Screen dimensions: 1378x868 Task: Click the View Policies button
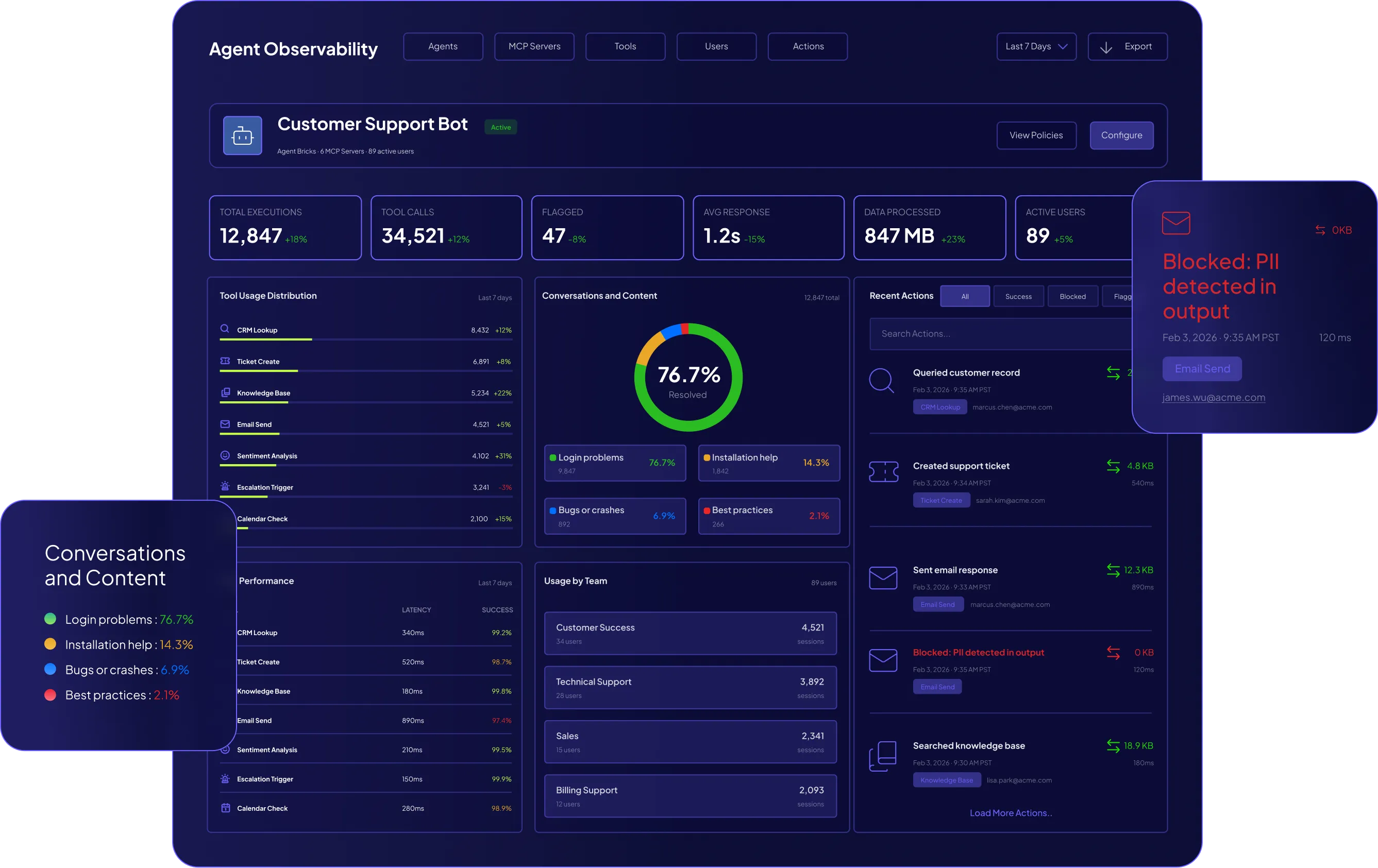(x=1036, y=135)
